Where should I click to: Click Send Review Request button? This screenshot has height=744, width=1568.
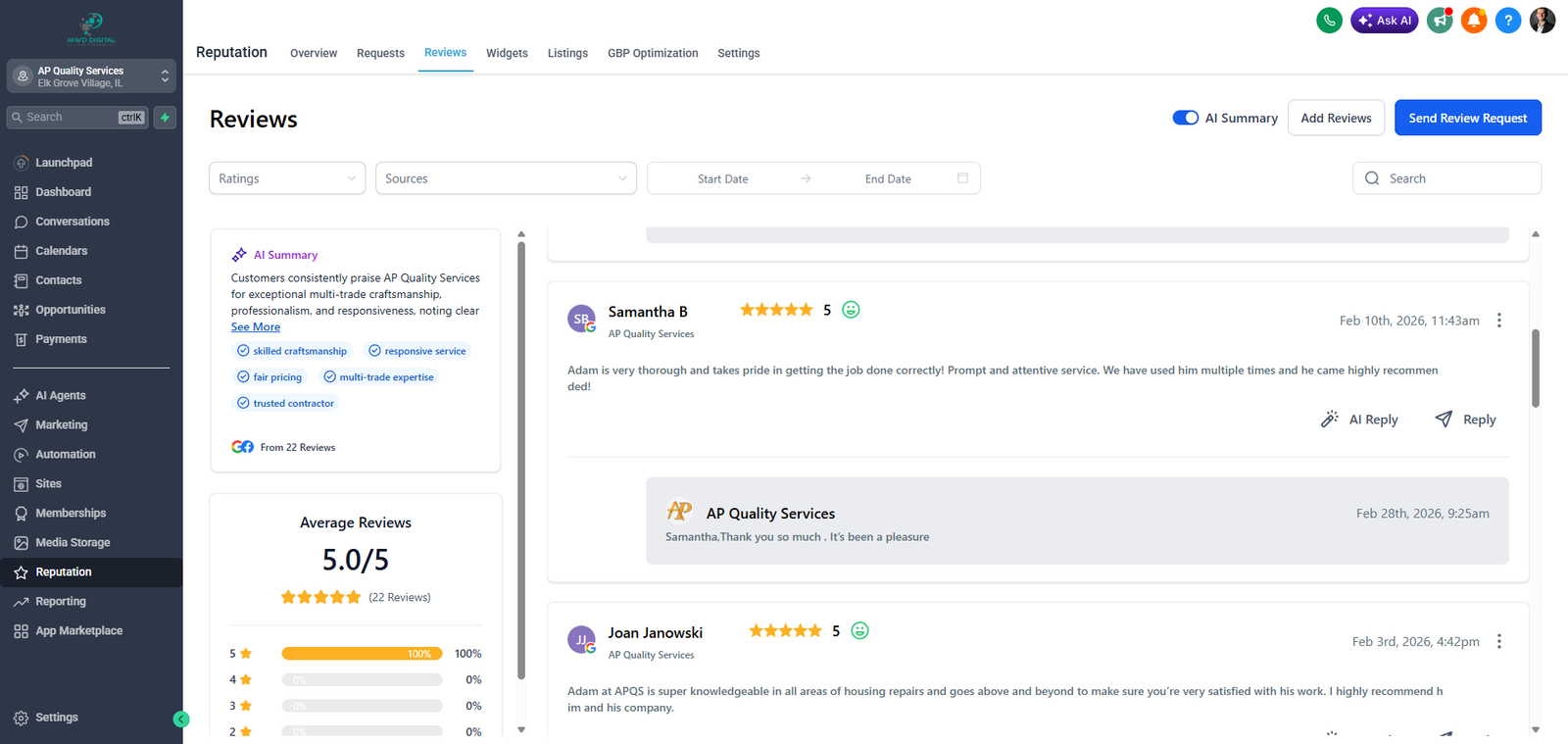pyautogui.click(x=1468, y=118)
